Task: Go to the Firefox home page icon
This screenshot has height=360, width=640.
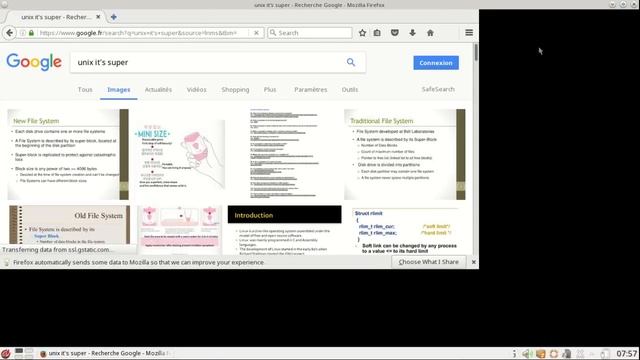Action: pos(430,33)
